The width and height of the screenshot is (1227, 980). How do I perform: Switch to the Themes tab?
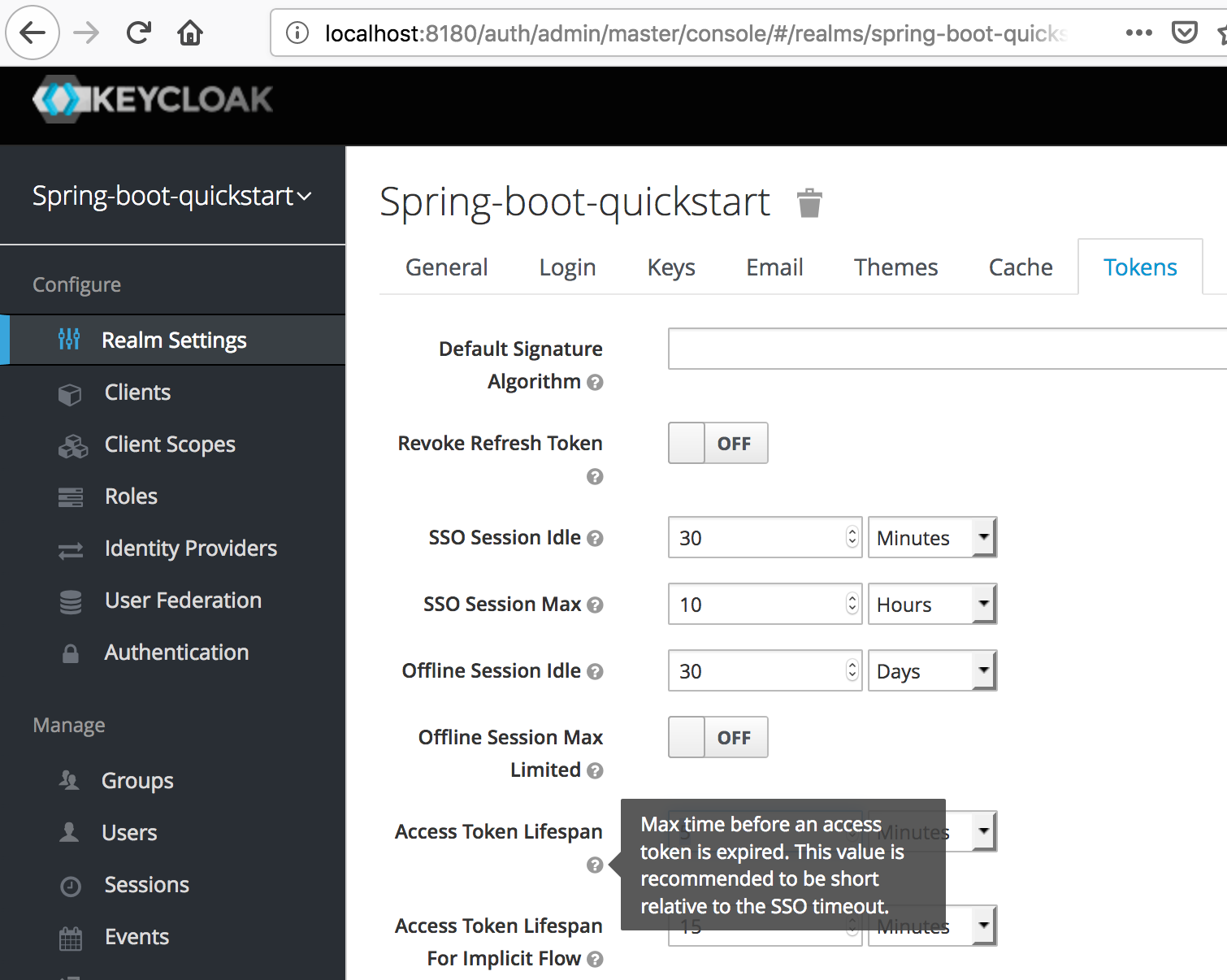[895, 267]
